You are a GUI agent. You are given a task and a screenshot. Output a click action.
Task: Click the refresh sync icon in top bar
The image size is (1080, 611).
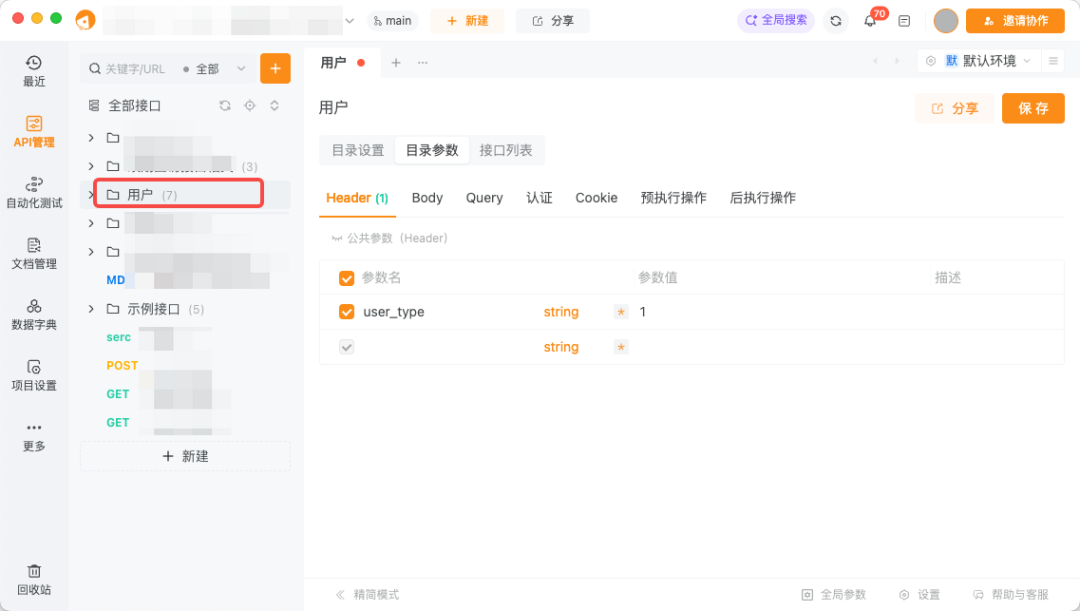click(x=836, y=21)
